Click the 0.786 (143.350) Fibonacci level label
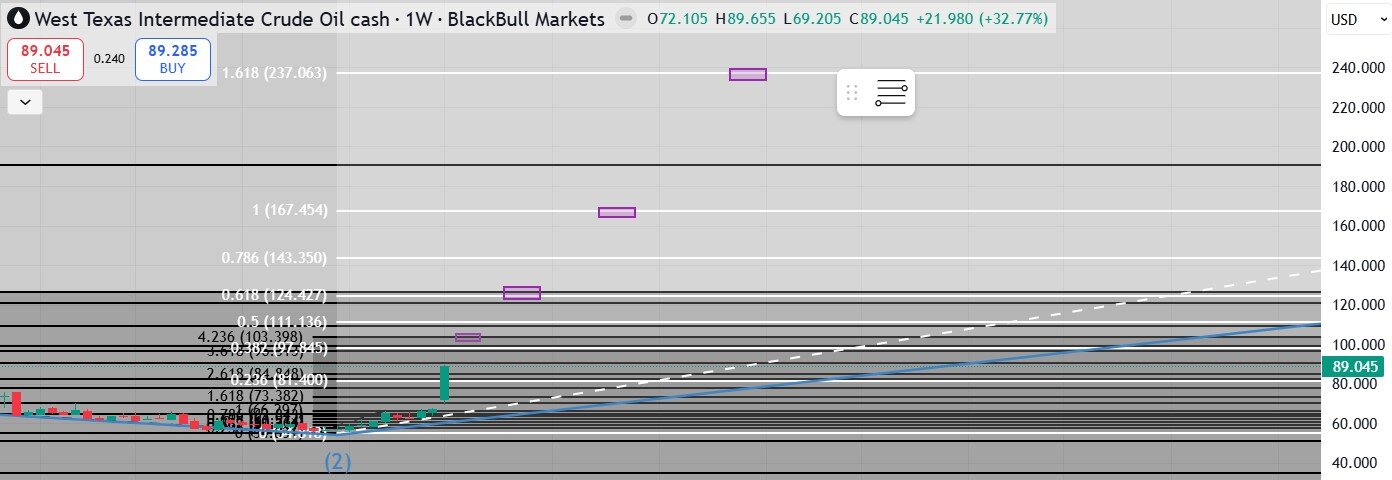Screen dimensions: 1392x480 pyautogui.click(x=274, y=258)
